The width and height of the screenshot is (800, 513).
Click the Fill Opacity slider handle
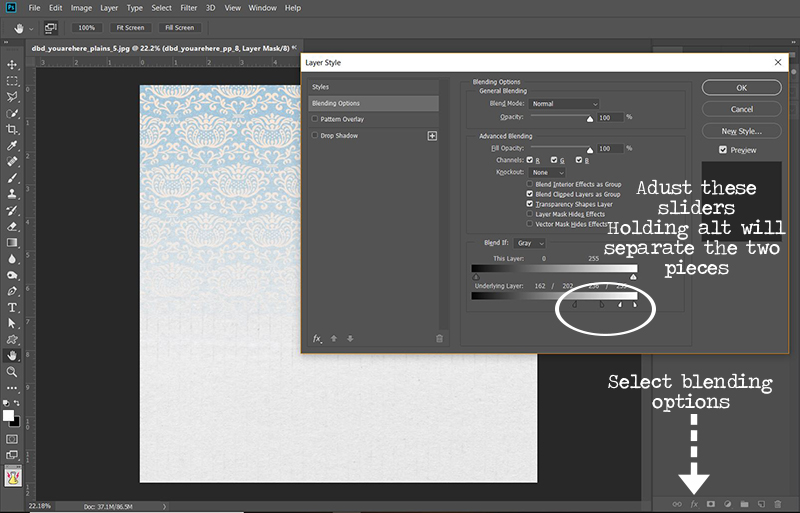tap(590, 149)
